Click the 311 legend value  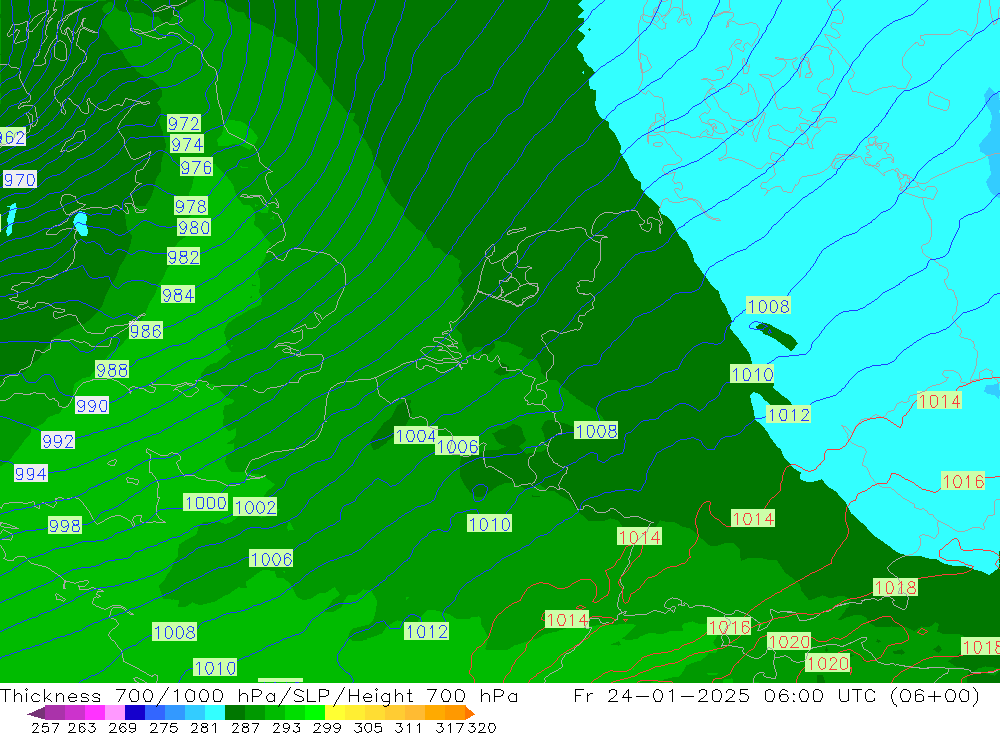click(x=408, y=727)
